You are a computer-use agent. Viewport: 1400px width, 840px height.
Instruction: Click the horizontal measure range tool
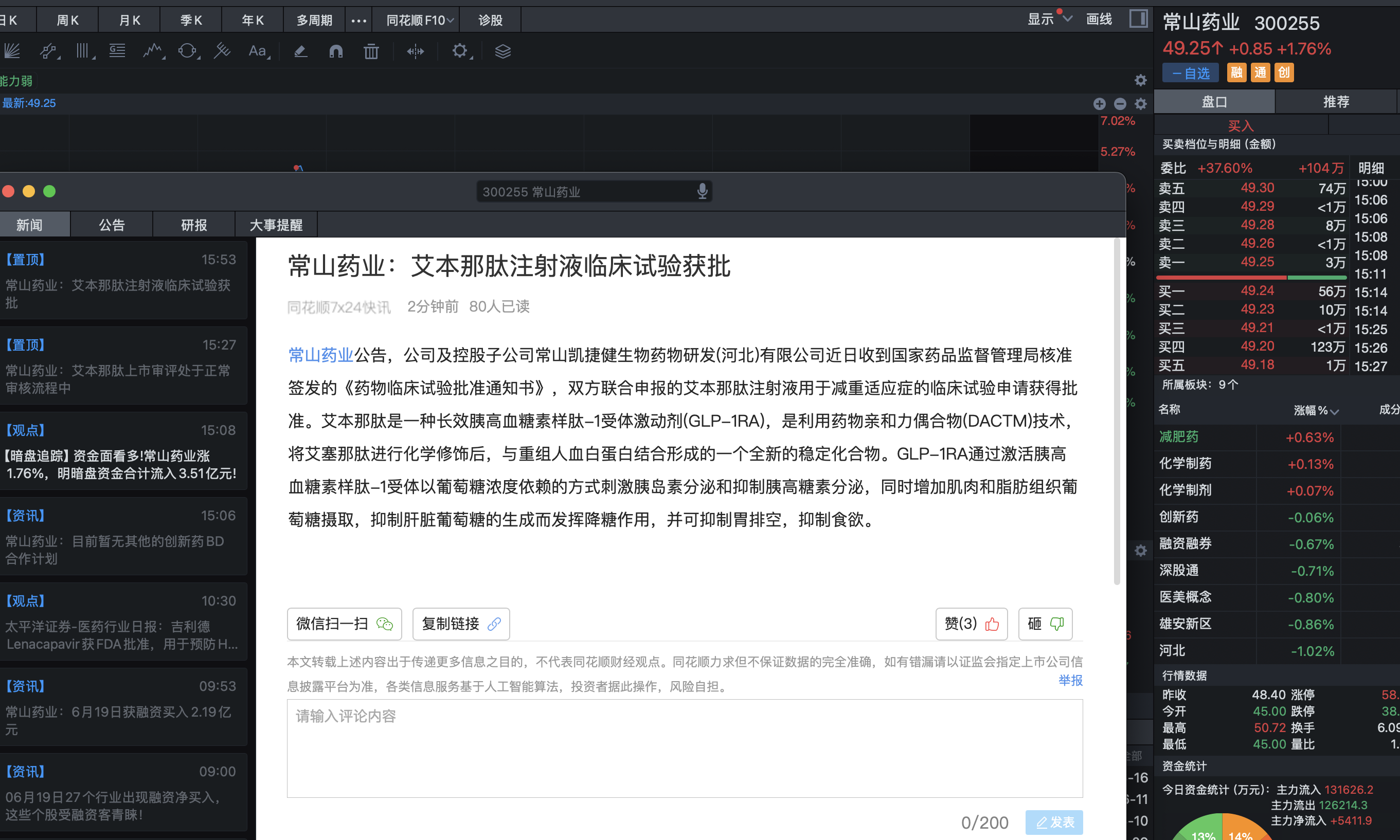coord(415,51)
